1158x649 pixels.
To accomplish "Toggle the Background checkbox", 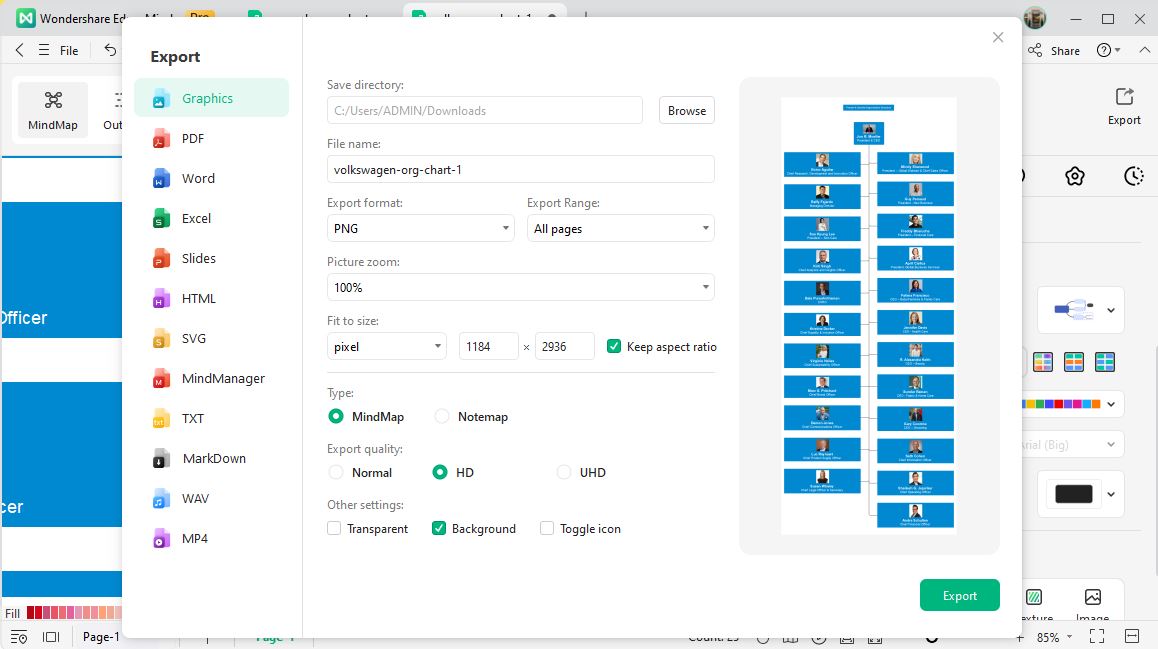I will click(439, 529).
